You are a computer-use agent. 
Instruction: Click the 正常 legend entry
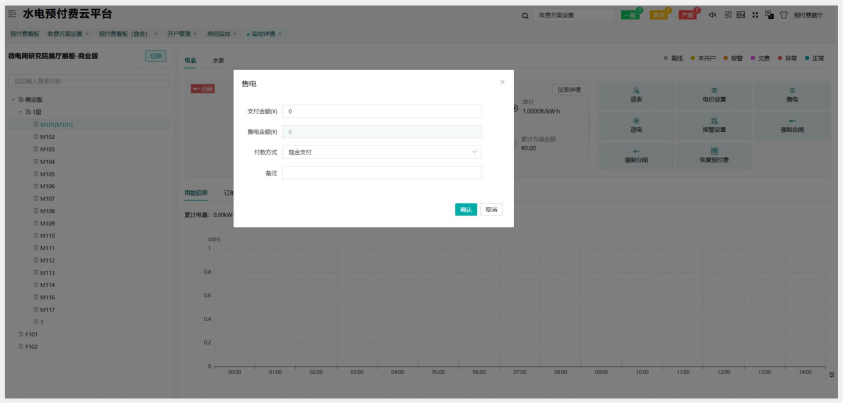pyautogui.click(x=815, y=58)
